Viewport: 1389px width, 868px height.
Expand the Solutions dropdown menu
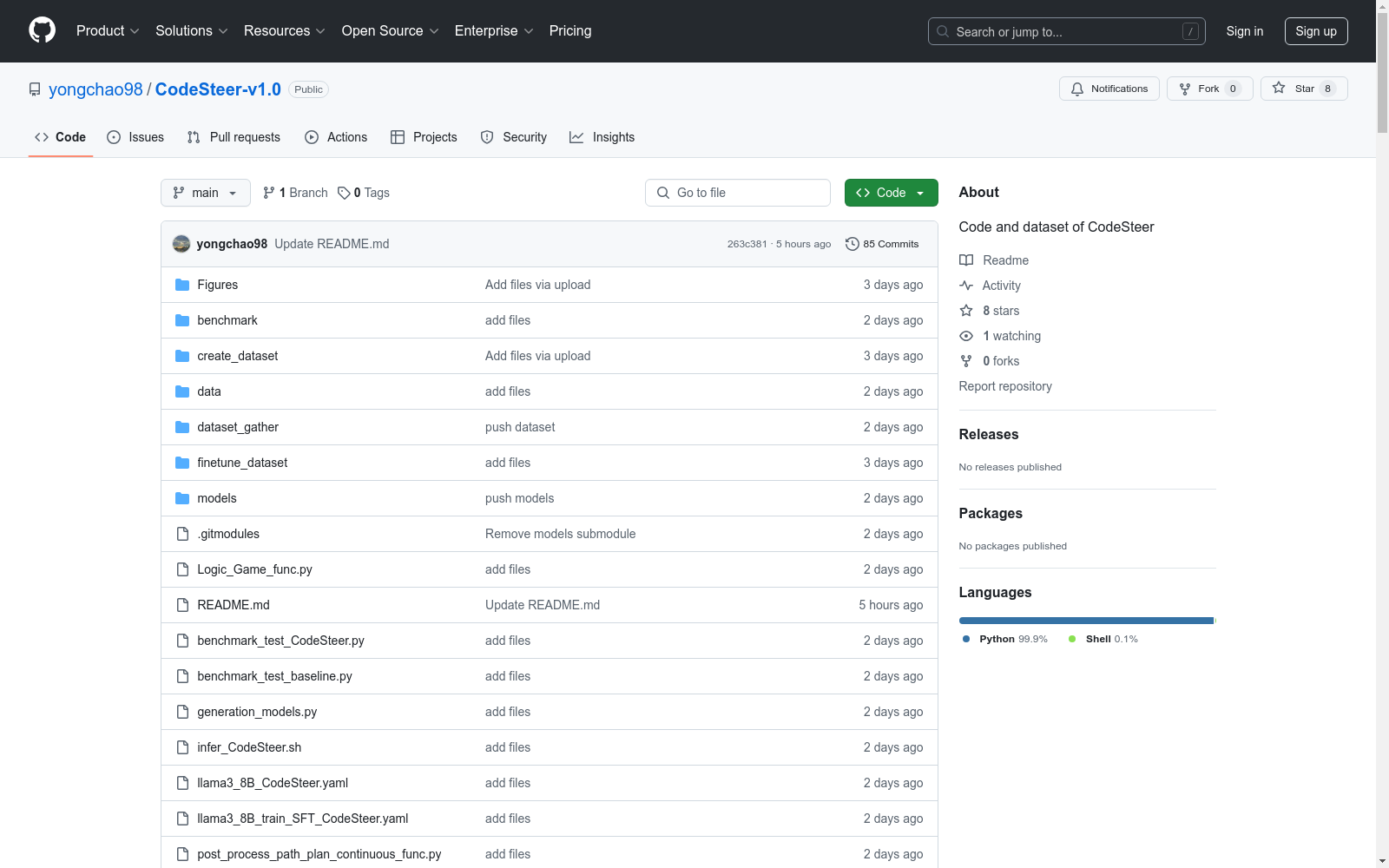point(192,31)
